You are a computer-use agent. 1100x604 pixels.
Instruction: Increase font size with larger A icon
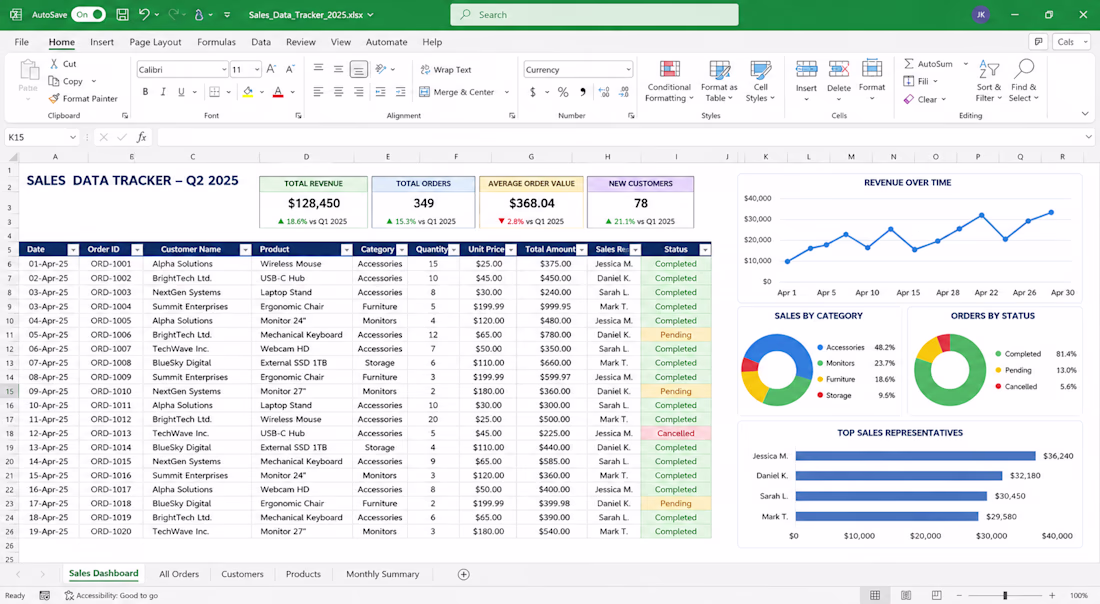click(x=271, y=69)
